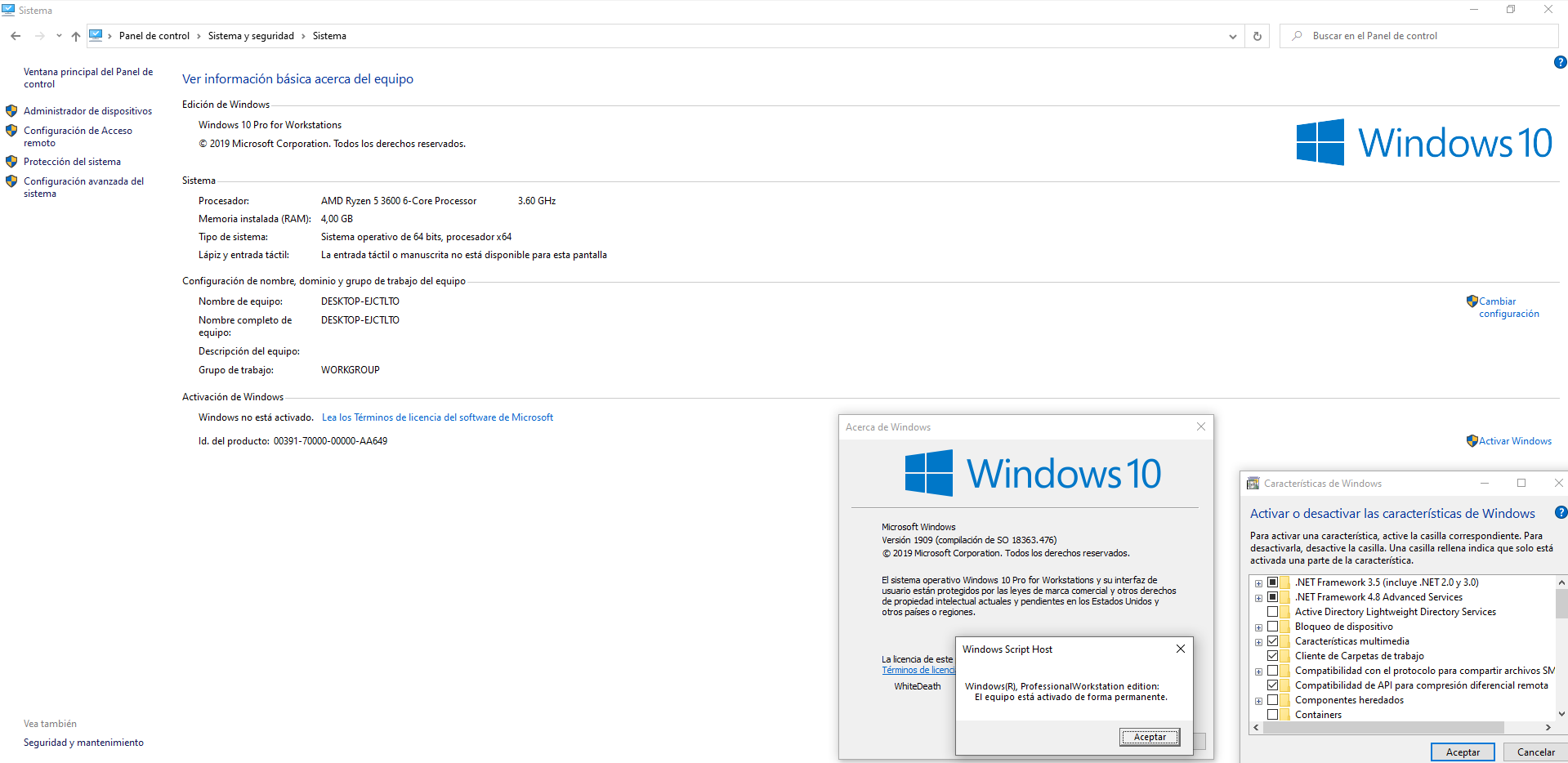The width and height of the screenshot is (1568, 763).
Task: Enable Bloqueo de dispositivo checkbox
Action: [1272, 627]
